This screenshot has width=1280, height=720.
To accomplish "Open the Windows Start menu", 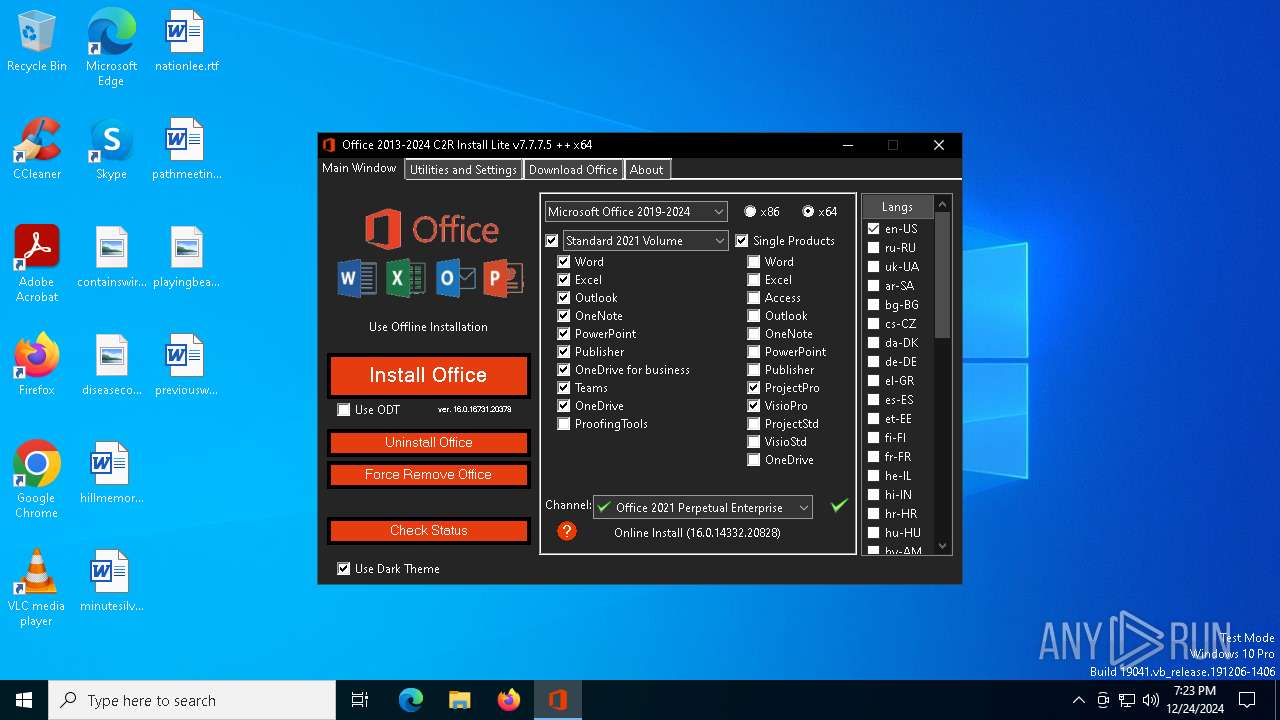I will (x=24, y=700).
